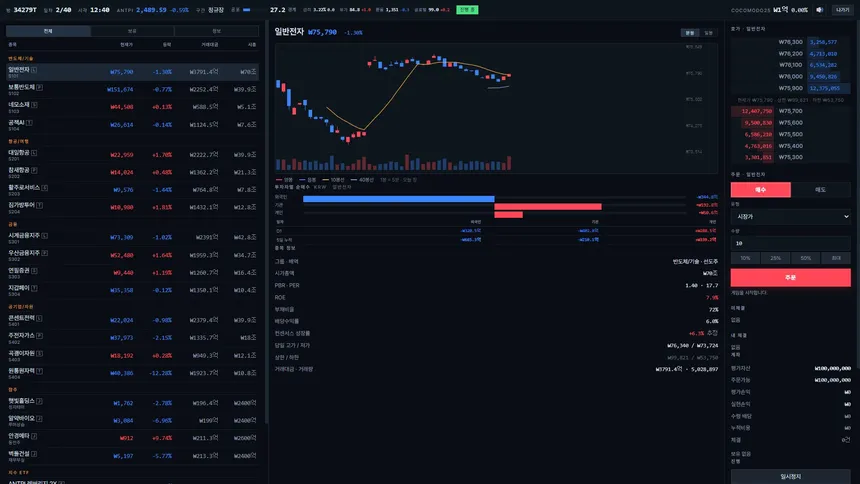This screenshot has width=860, height=484.
Task: Click the 50% quantity preset button
Action: pos(805,258)
